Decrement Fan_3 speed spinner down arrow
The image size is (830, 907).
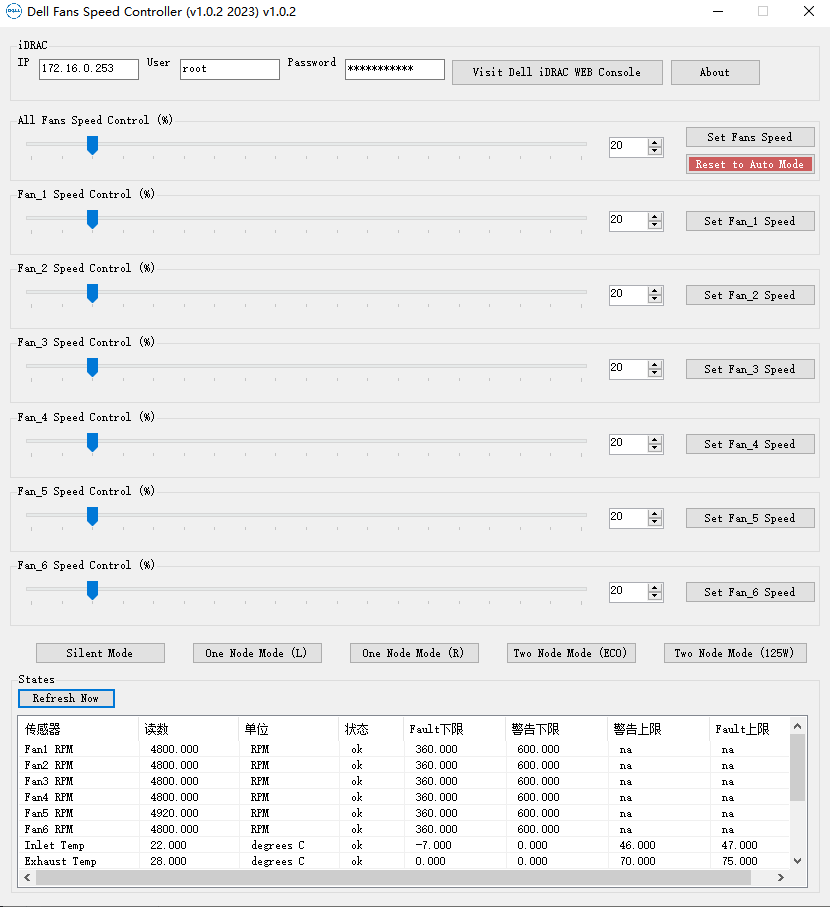(x=655, y=373)
